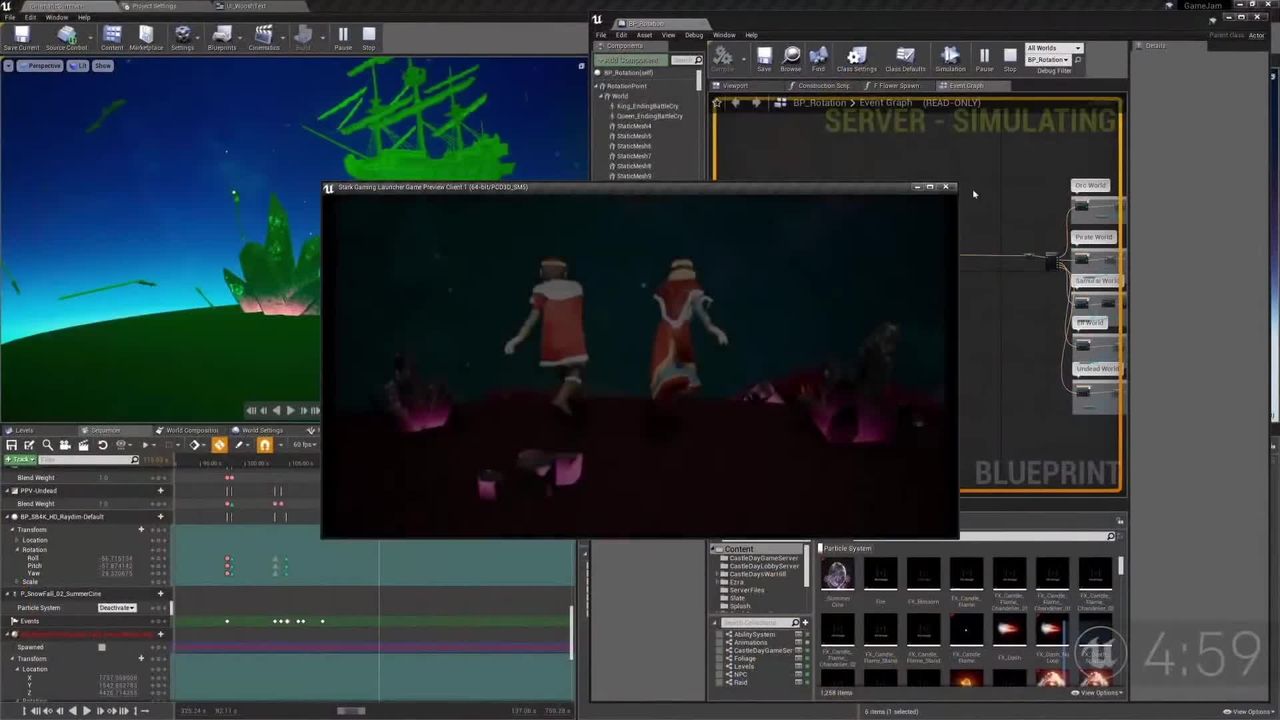Click the Add Component button
This screenshot has width=1280, height=720.
click(x=631, y=60)
